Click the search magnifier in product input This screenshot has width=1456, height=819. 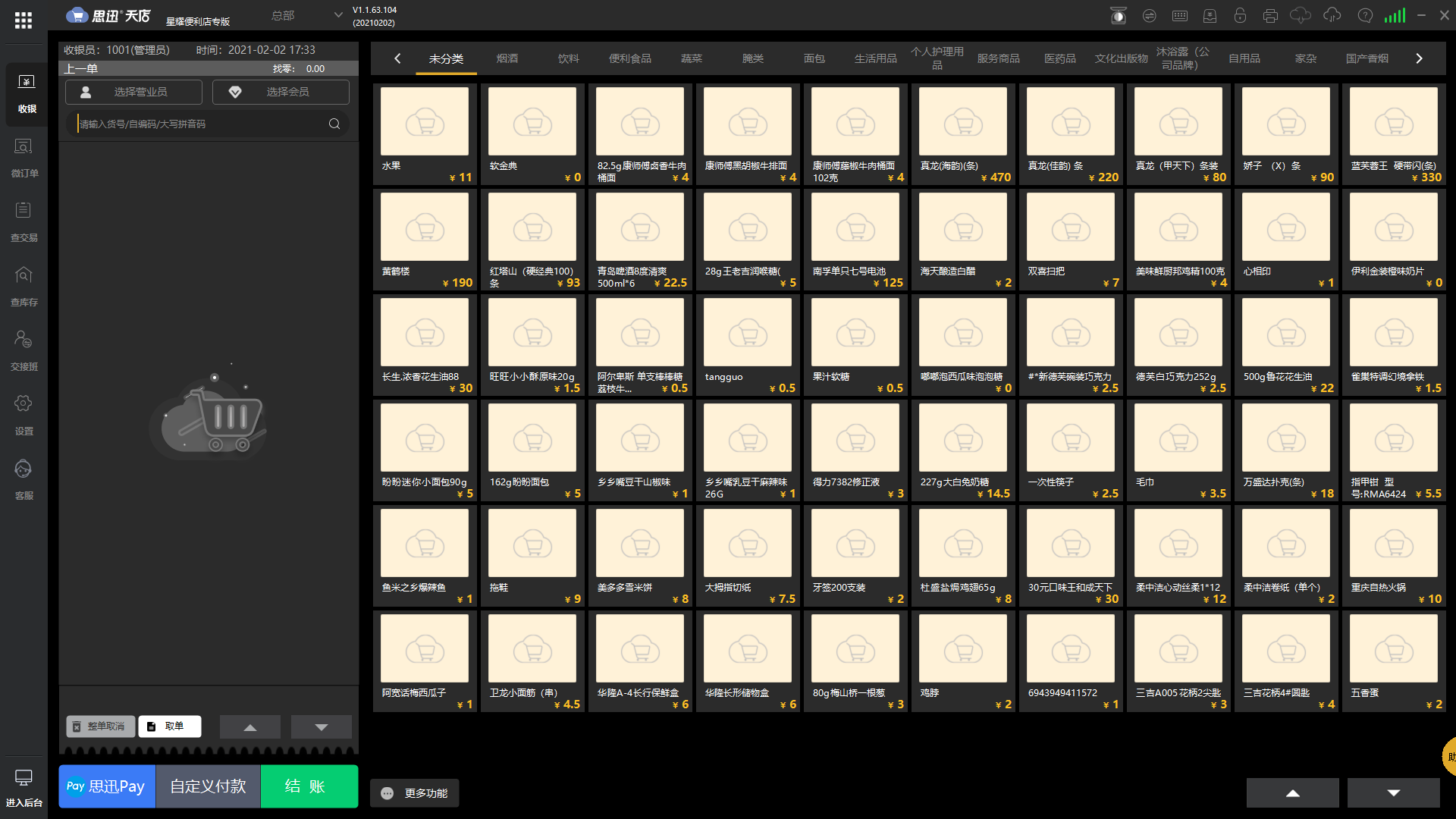[x=334, y=124]
